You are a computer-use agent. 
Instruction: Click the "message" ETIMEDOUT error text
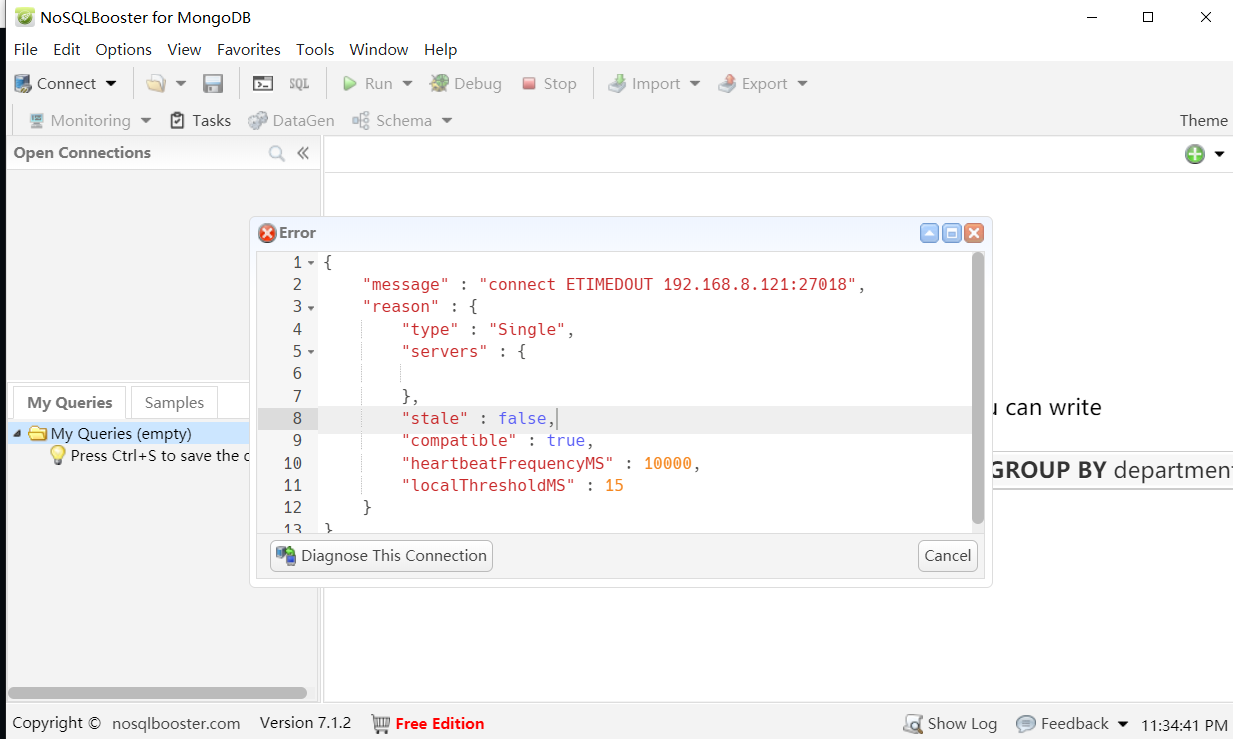[x=668, y=284]
